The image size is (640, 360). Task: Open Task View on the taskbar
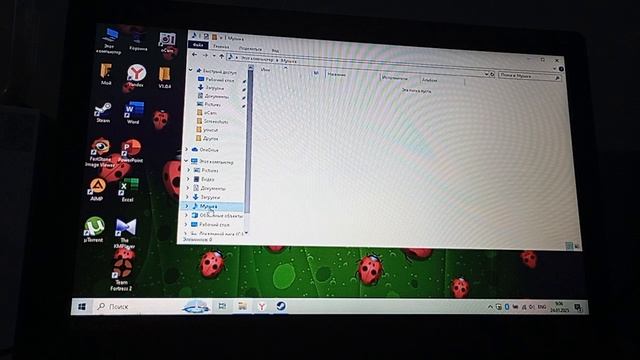[x=222, y=306]
